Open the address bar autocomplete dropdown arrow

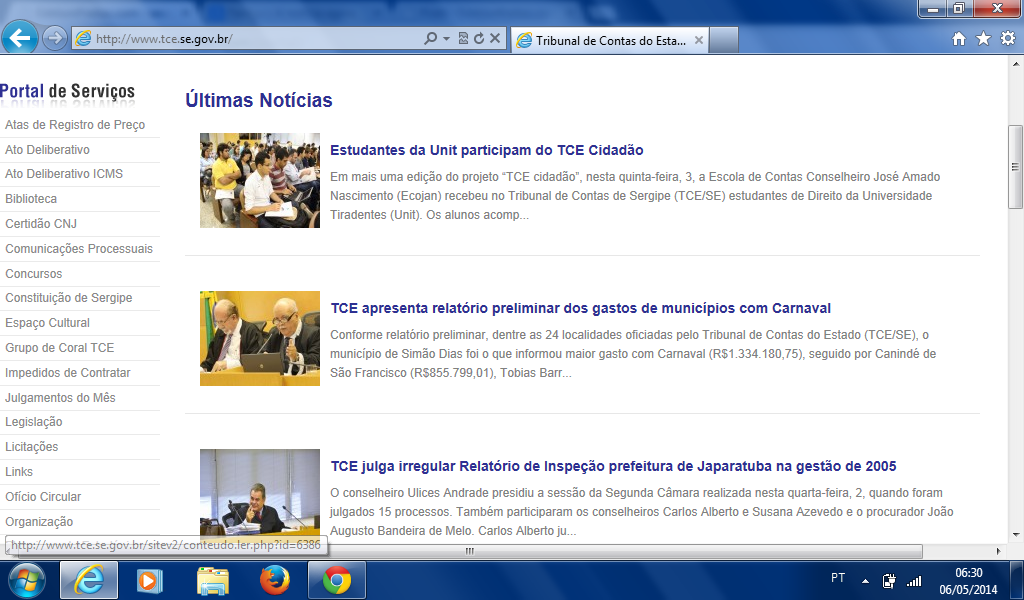point(447,39)
